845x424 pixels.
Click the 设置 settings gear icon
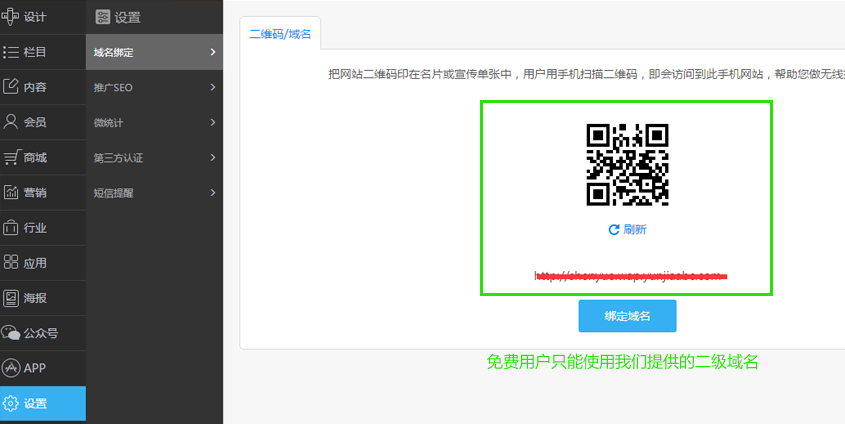click(11, 404)
